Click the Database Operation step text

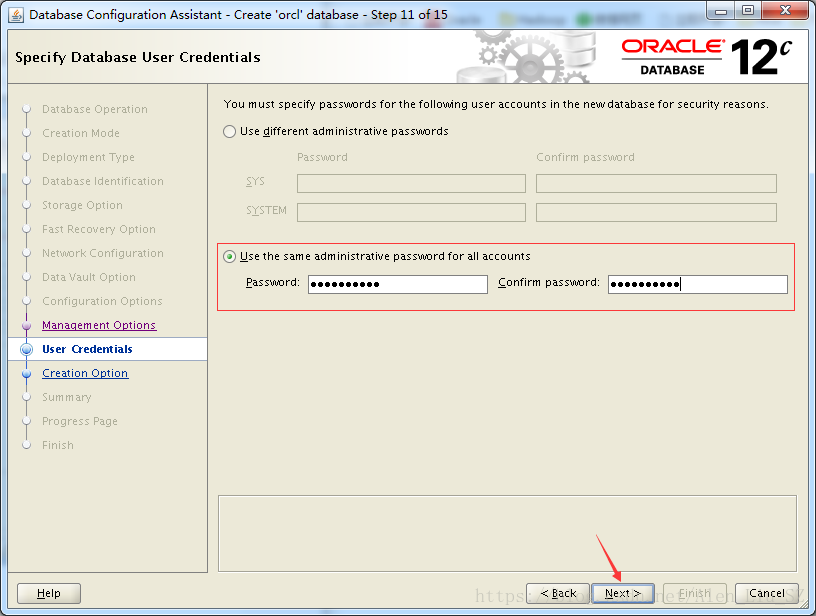click(x=95, y=109)
